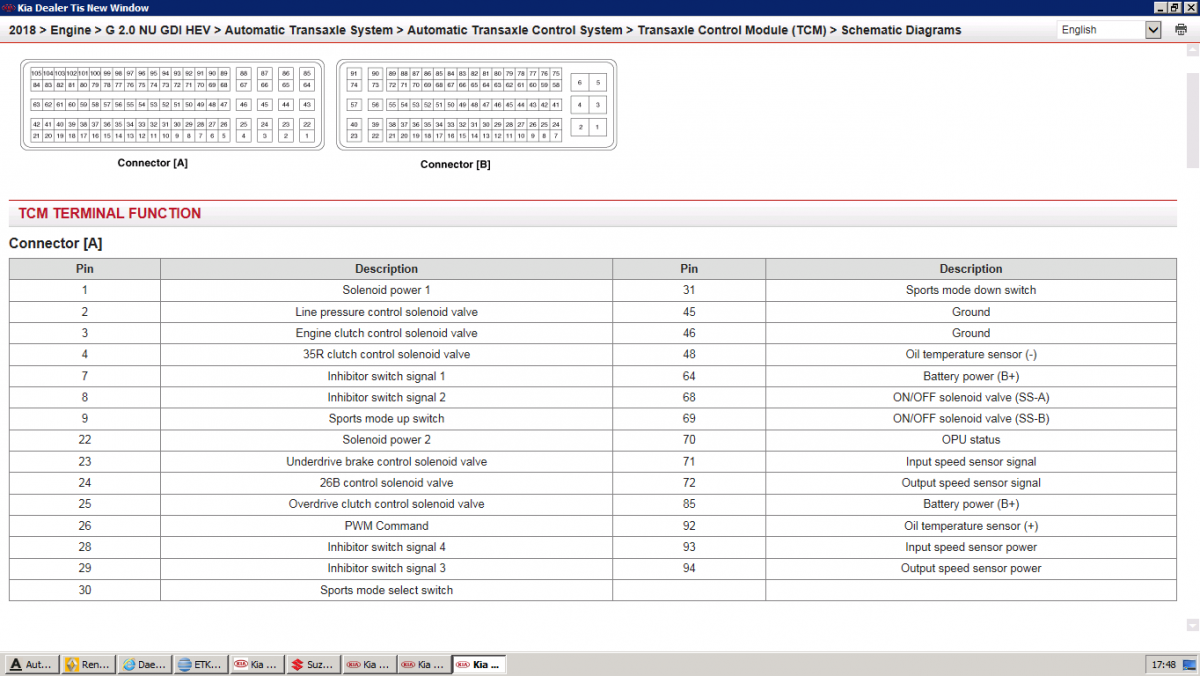The height and width of the screenshot is (676, 1200).
Task: Click the printer icon next to language selector
Action: tap(1179, 30)
